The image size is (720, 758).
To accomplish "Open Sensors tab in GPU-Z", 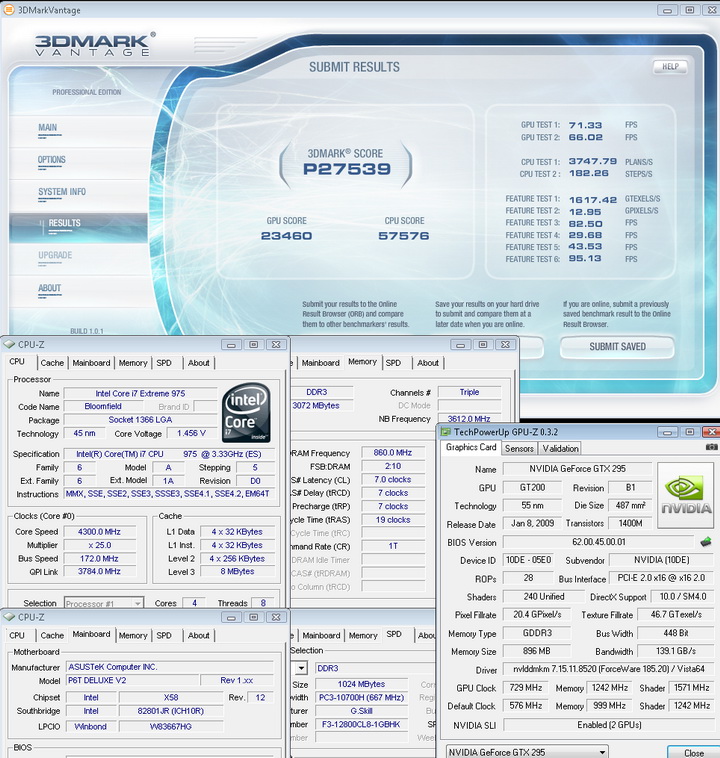I will (x=519, y=448).
